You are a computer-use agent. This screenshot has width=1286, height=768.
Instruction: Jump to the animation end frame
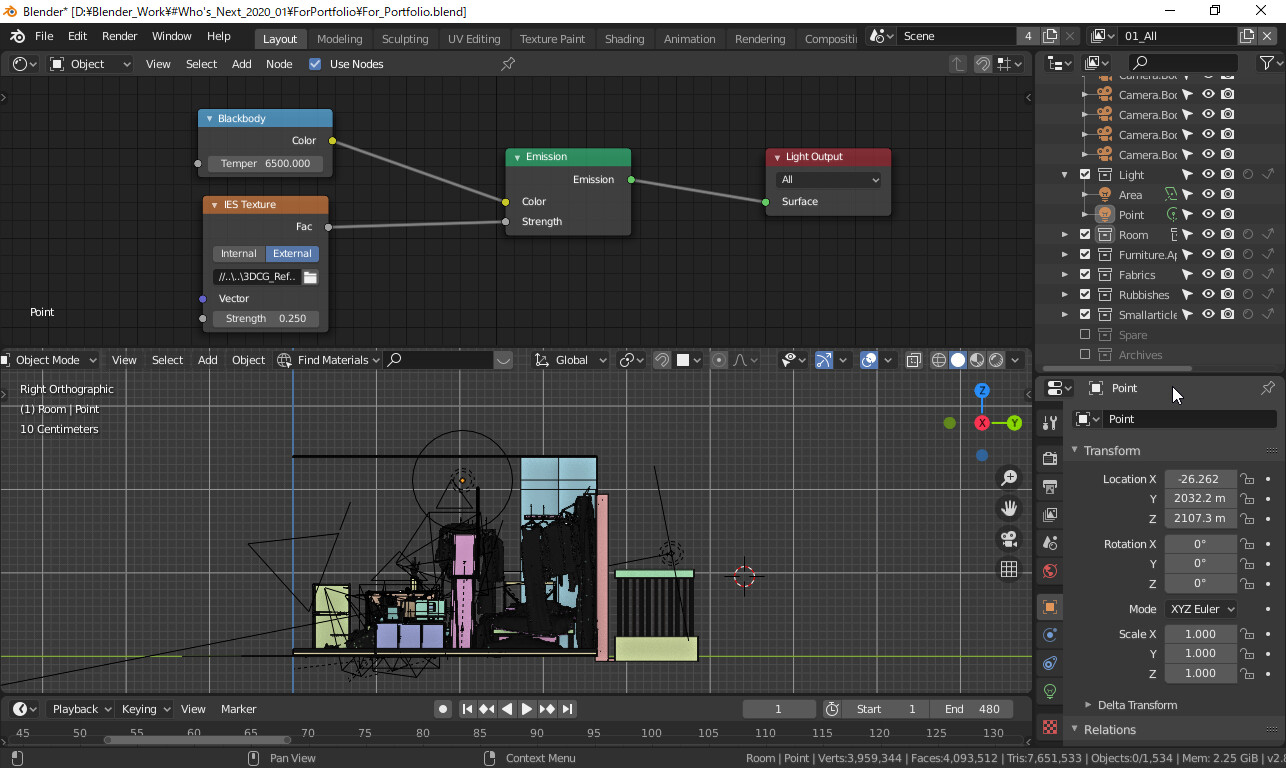pyautogui.click(x=567, y=709)
